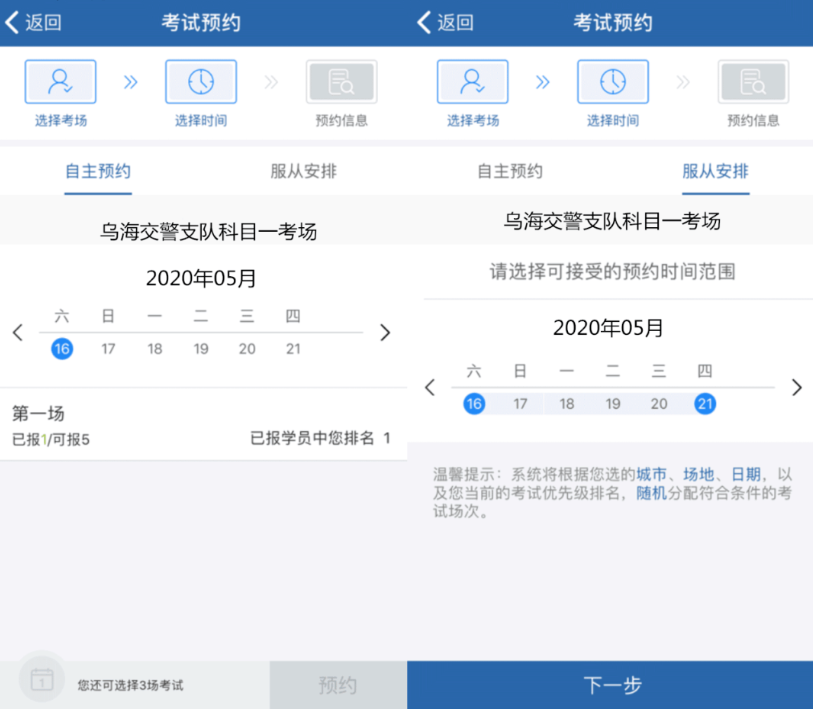Tap the 下一步 button
The height and width of the screenshot is (709, 813).
pyautogui.click(x=610, y=685)
